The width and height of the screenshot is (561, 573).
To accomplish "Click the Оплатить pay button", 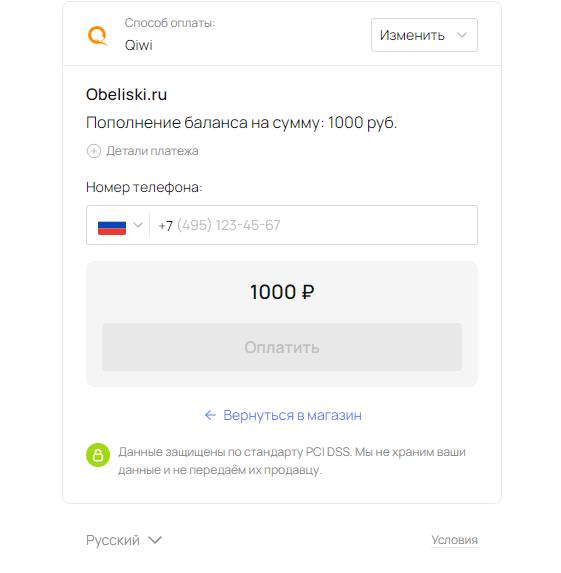I will click(282, 347).
